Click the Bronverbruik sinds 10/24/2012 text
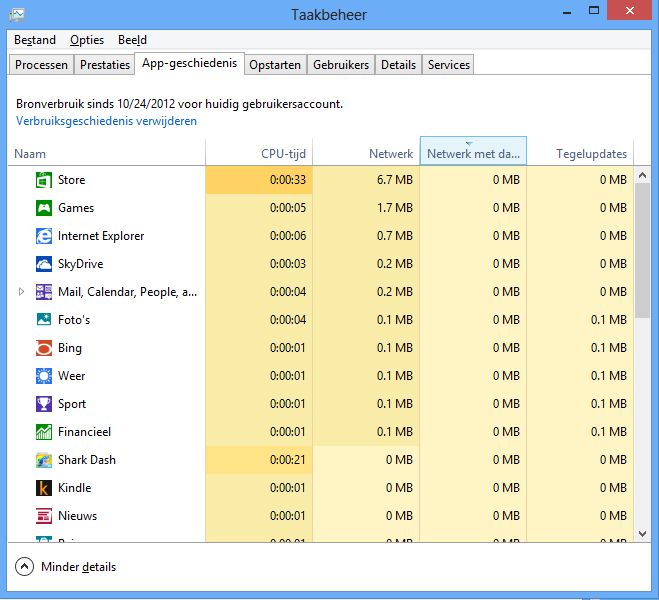This screenshot has height=600, width=659. pos(179,104)
